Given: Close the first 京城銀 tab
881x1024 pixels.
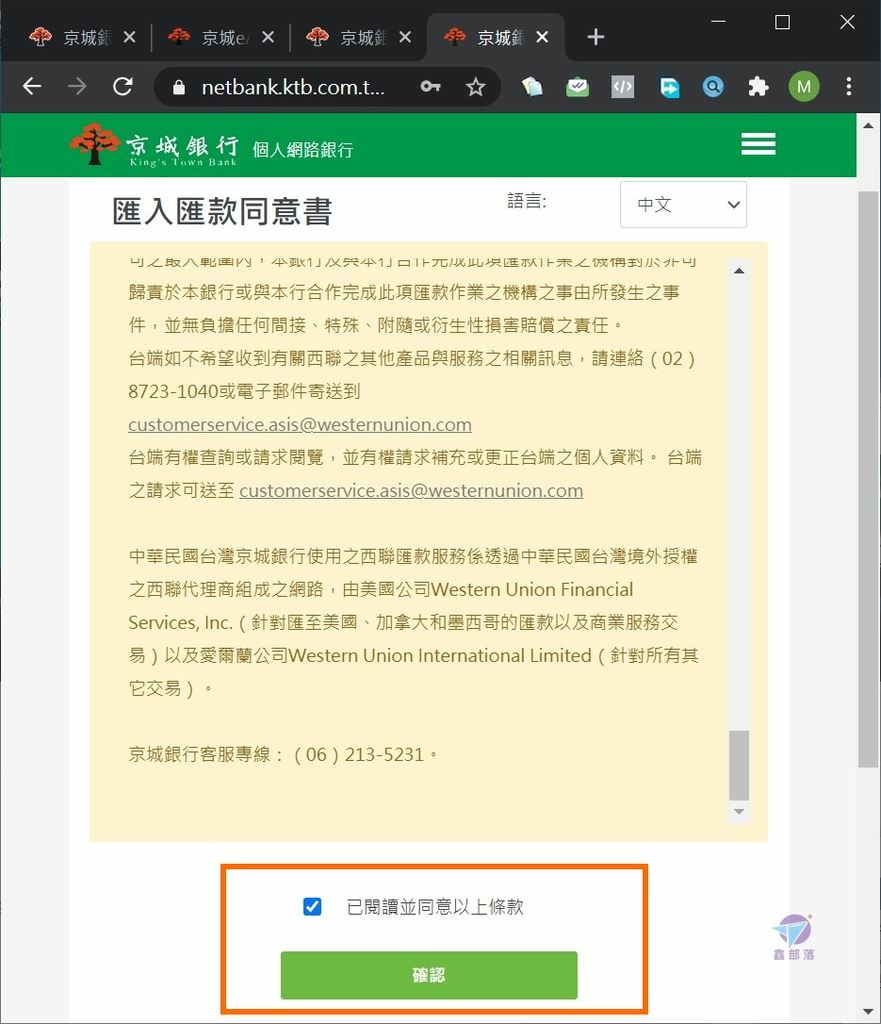Looking at the screenshot, I should 129,37.
